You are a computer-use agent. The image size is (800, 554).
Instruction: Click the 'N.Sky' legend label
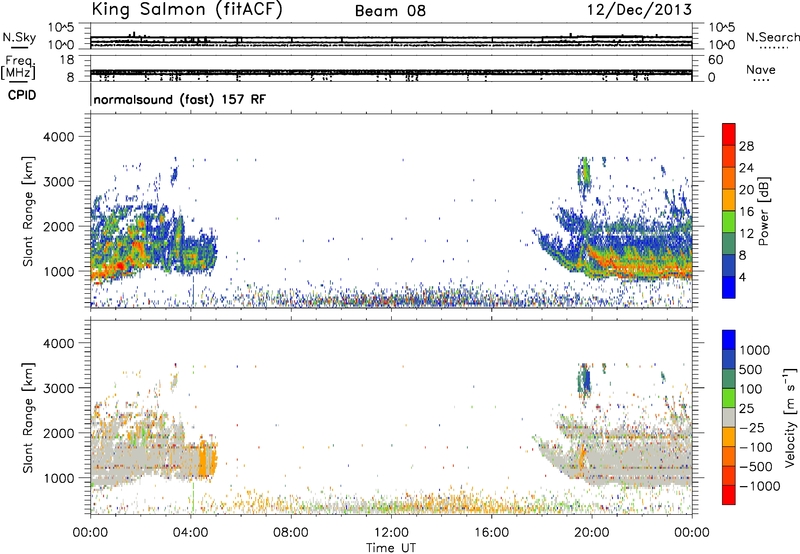coord(19,37)
